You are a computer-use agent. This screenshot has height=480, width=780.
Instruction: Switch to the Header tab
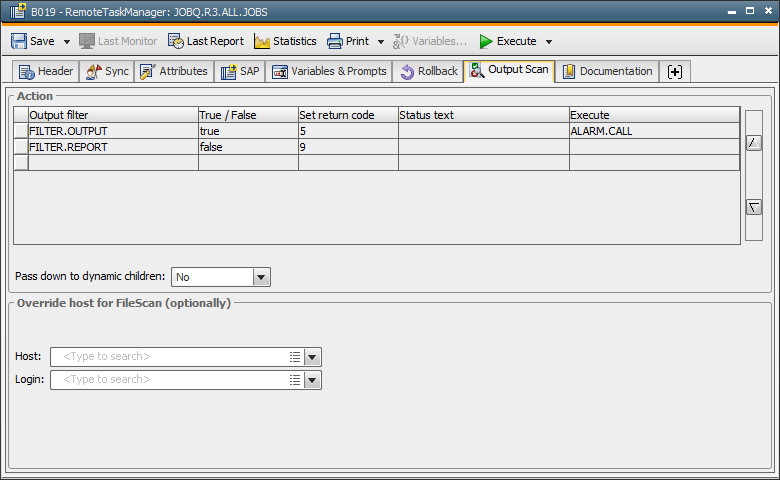click(46, 72)
